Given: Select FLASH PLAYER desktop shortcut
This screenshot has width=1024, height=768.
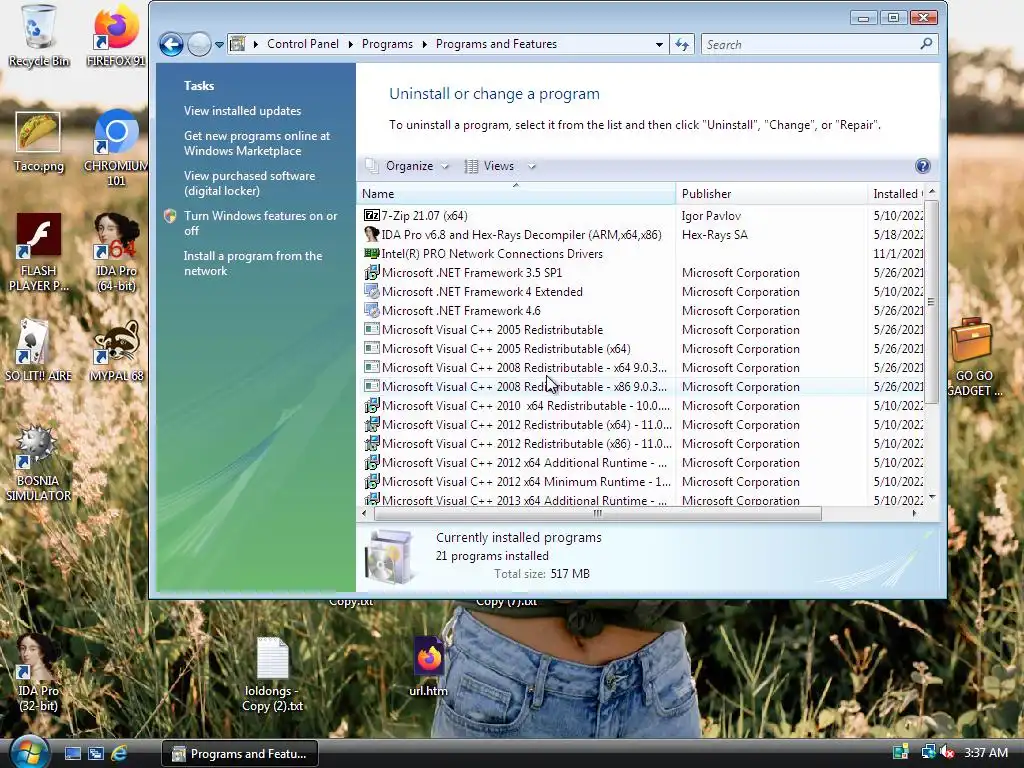Looking at the screenshot, I should click(39, 252).
